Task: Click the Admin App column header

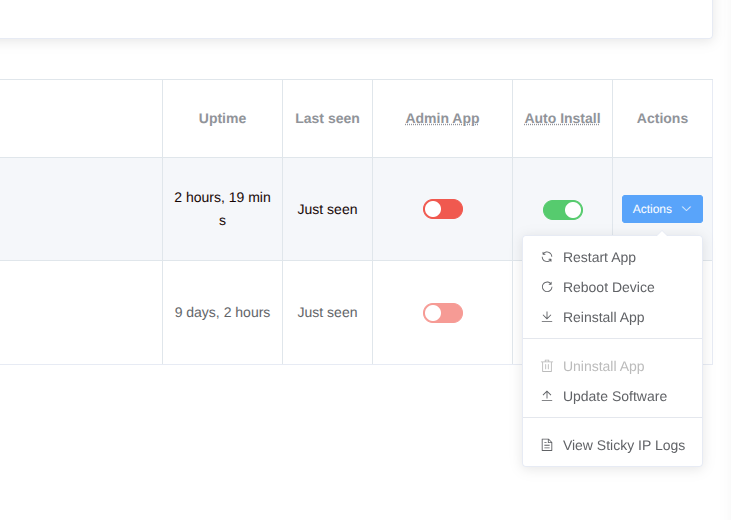Action: (442, 118)
